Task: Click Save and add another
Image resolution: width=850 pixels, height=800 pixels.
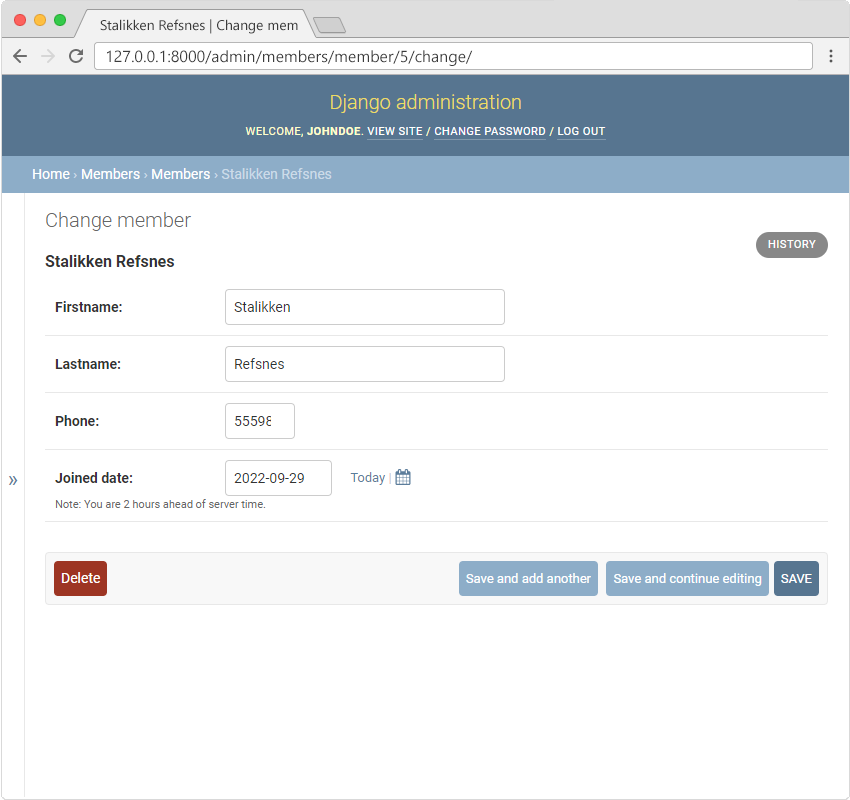Action: click(x=528, y=578)
